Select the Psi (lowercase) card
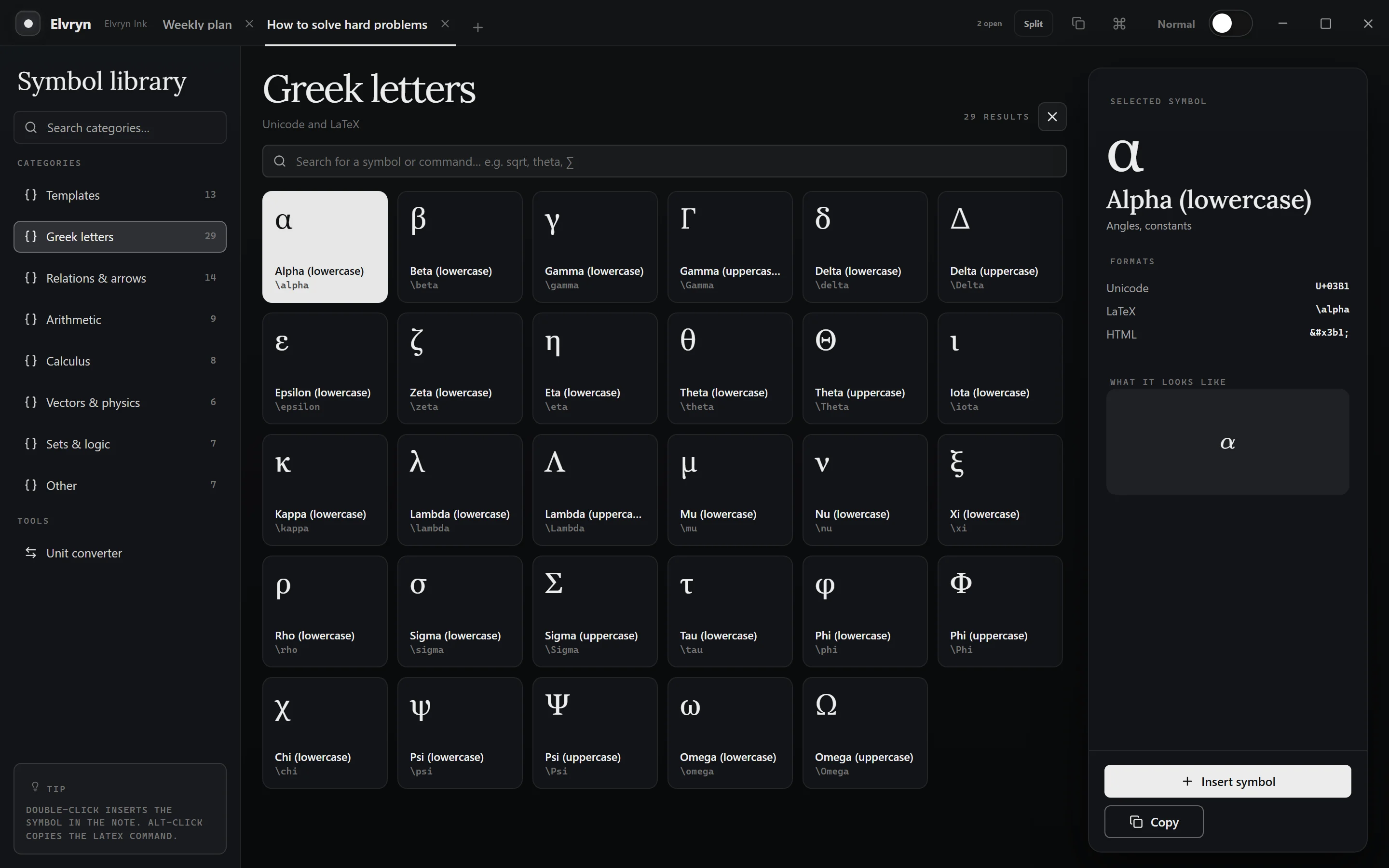1389x868 pixels. coord(460,733)
